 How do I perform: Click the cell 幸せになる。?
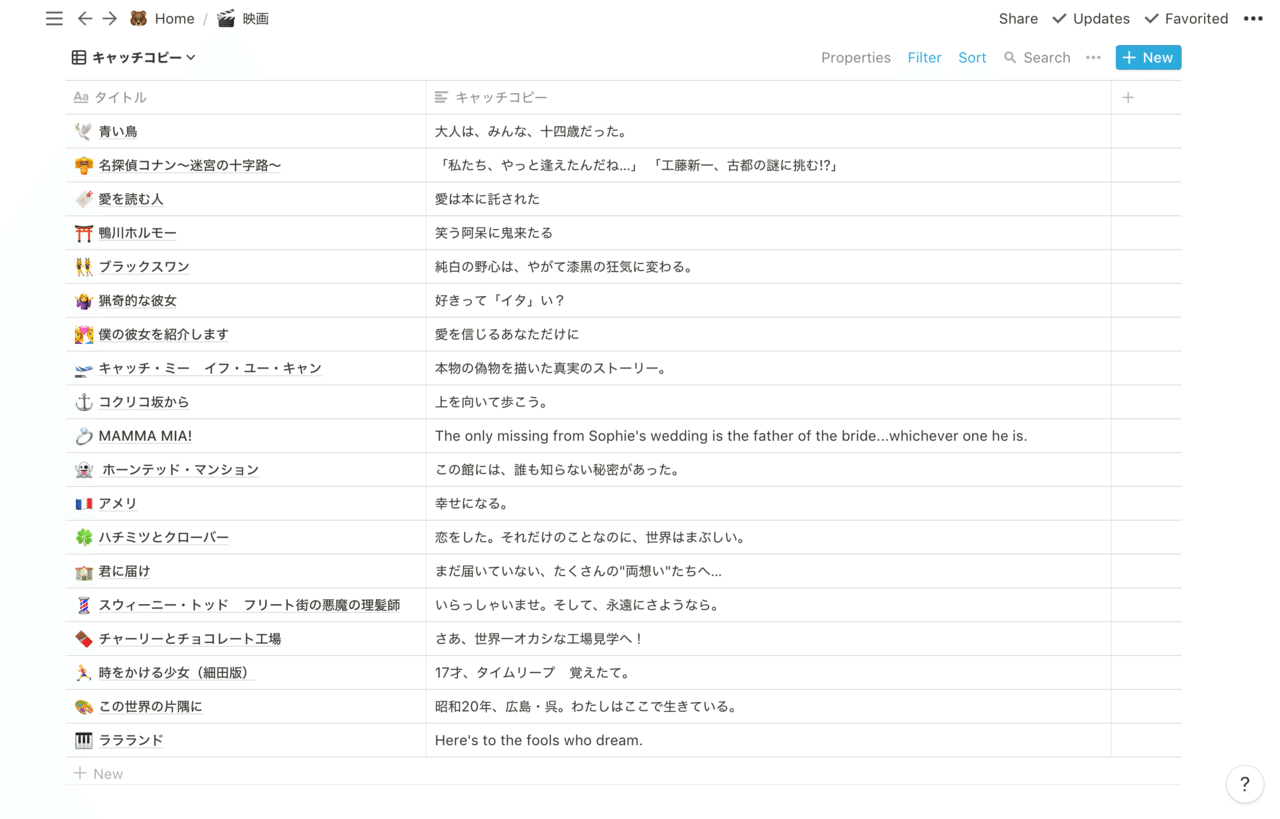coord(768,504)
